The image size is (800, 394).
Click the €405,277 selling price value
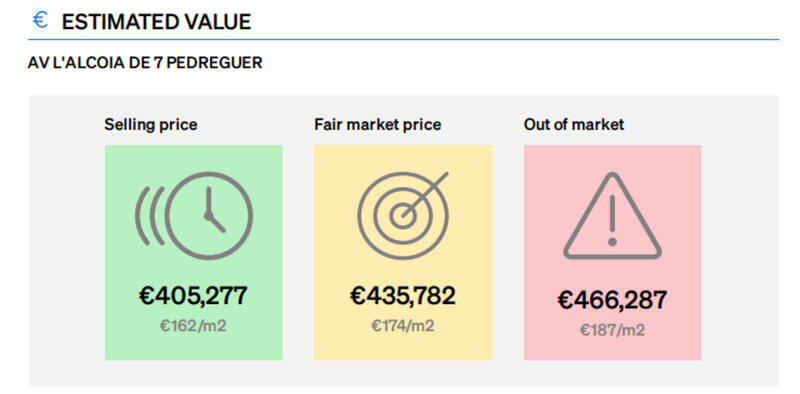193,296
